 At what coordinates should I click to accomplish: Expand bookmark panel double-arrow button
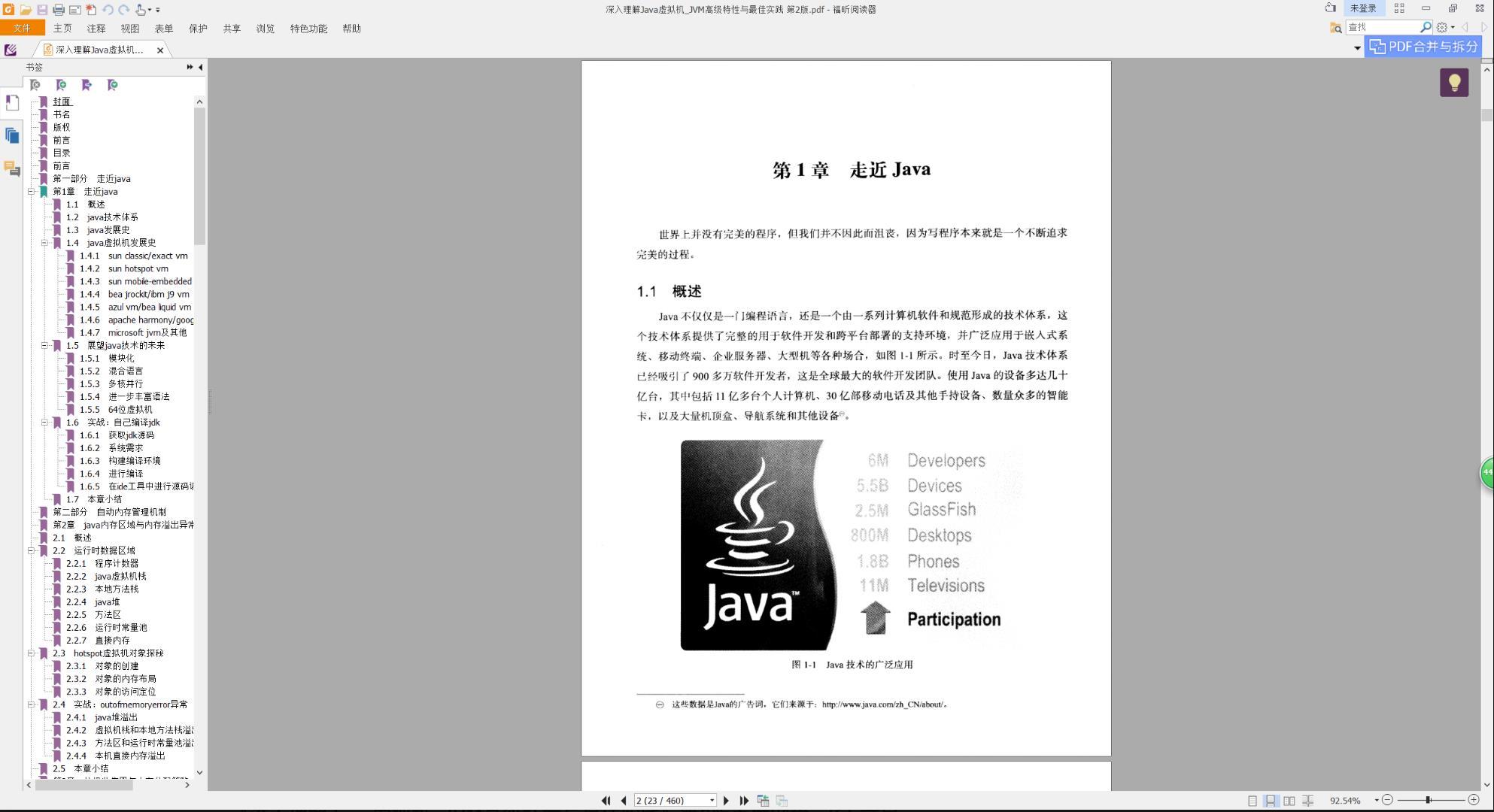tap(190, 67)
